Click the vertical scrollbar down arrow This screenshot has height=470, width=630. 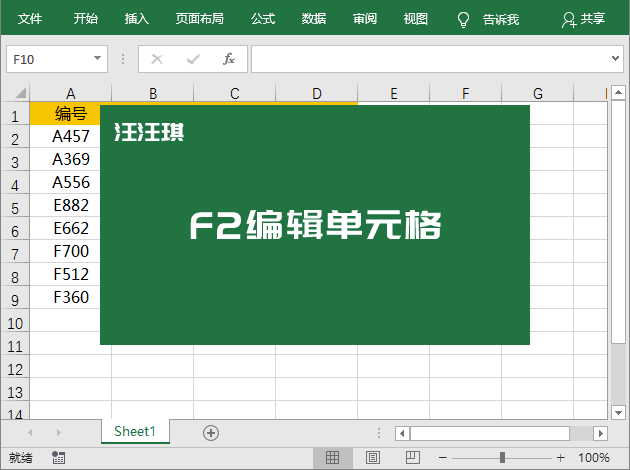pyautogui.click(x=618, y=413)
